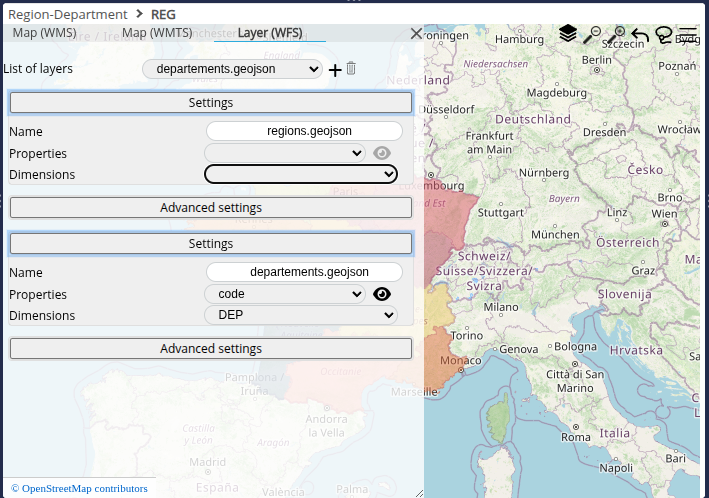Expand the empty Dimensions dropdown for regions
The image size is (709, 498).
coord(301,174)
